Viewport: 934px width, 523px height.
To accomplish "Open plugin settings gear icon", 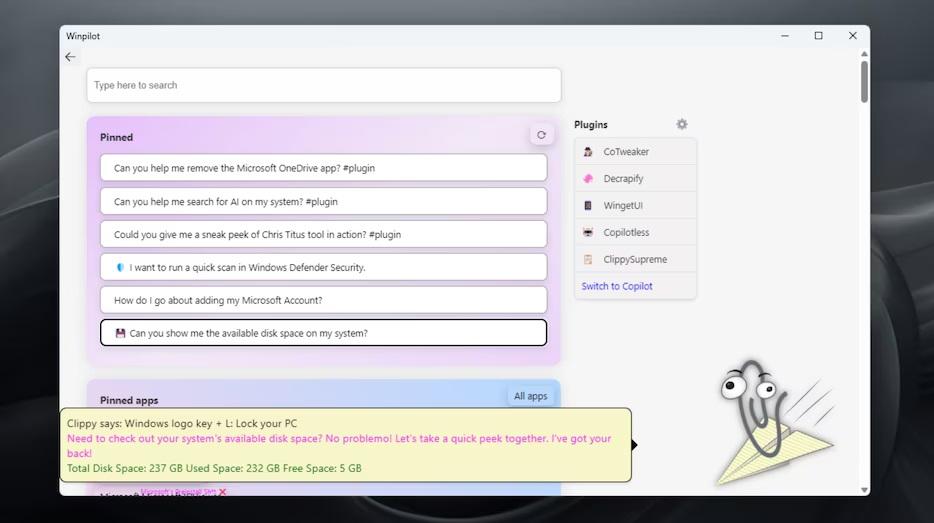I will click(x=682, y=125).
